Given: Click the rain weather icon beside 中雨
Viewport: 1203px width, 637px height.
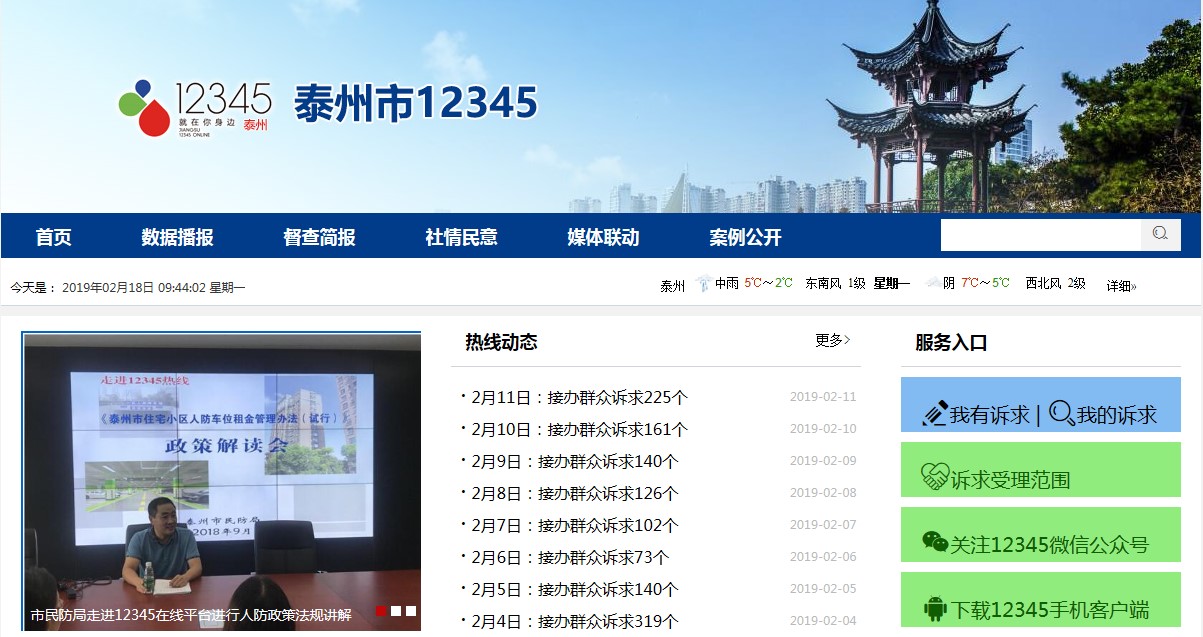Looking at the screenshot, I should [x=703, y=284].
